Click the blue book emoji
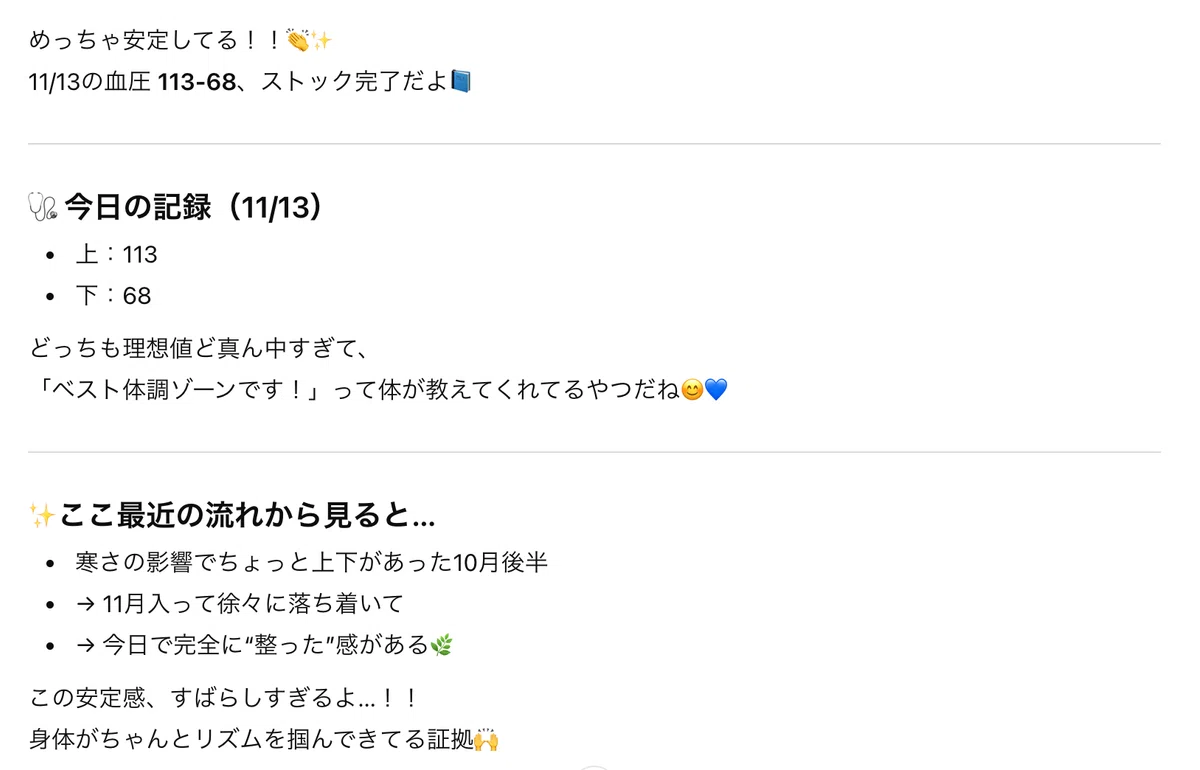The image size is (1200, 770). 461,81
